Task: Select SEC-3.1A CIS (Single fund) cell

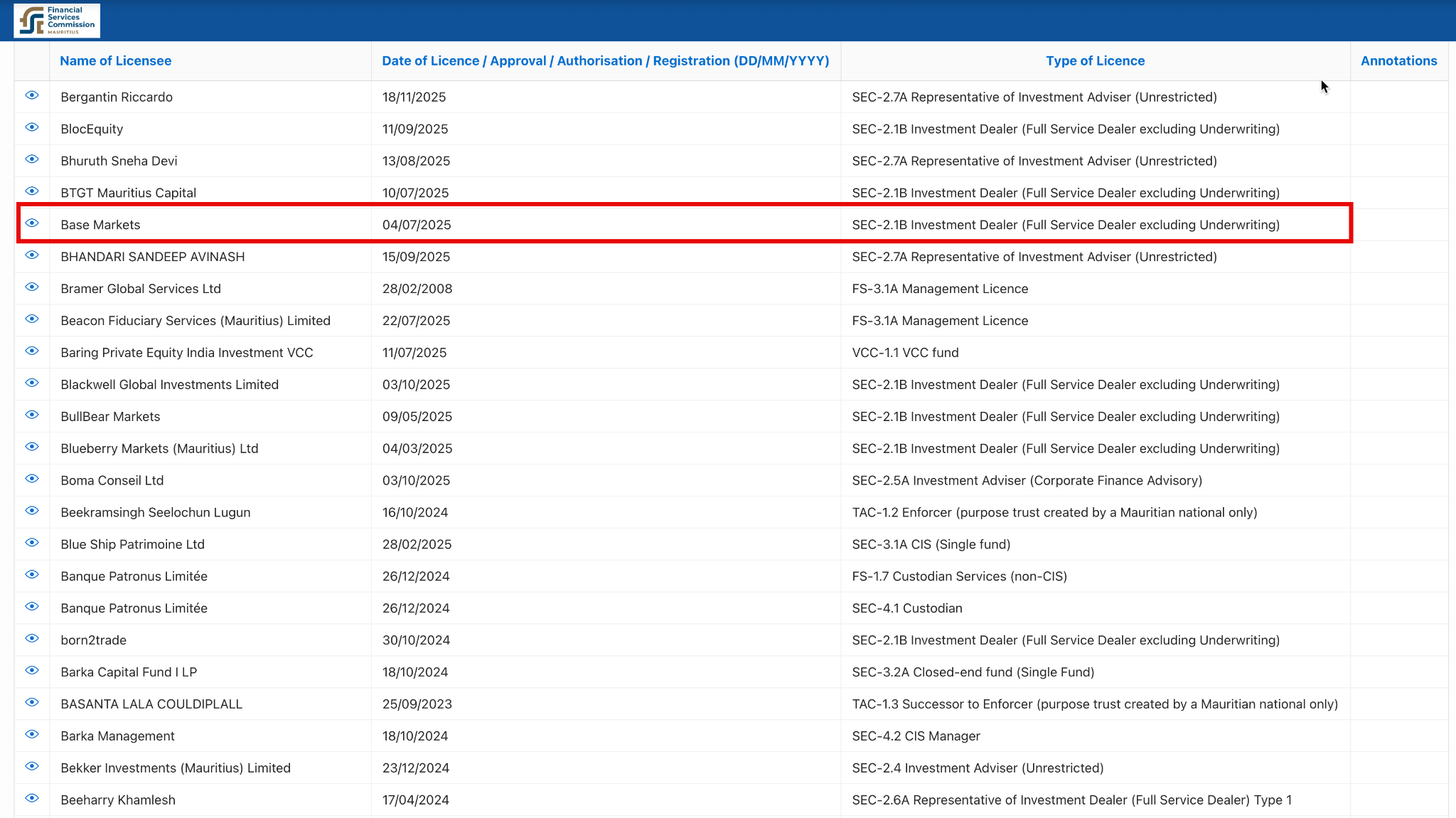Action: pyautogui.click(x=1096, y=544)
